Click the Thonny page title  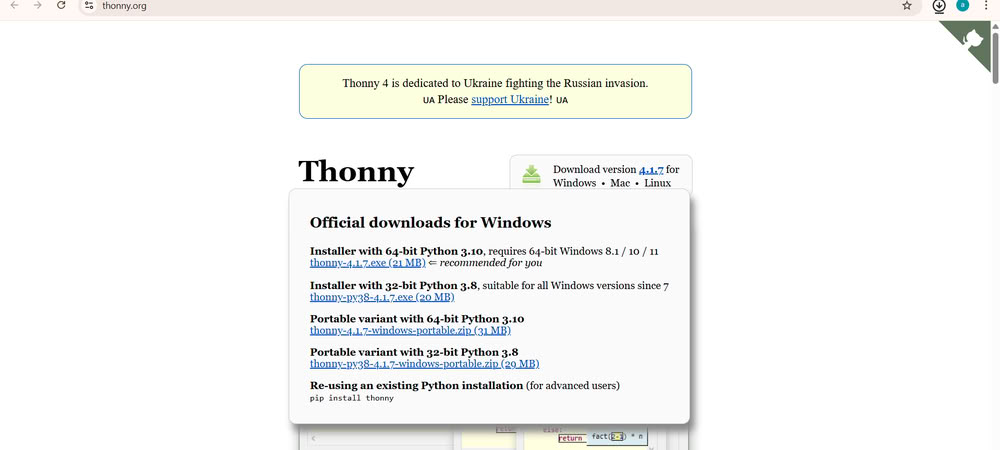click(356, 171)
